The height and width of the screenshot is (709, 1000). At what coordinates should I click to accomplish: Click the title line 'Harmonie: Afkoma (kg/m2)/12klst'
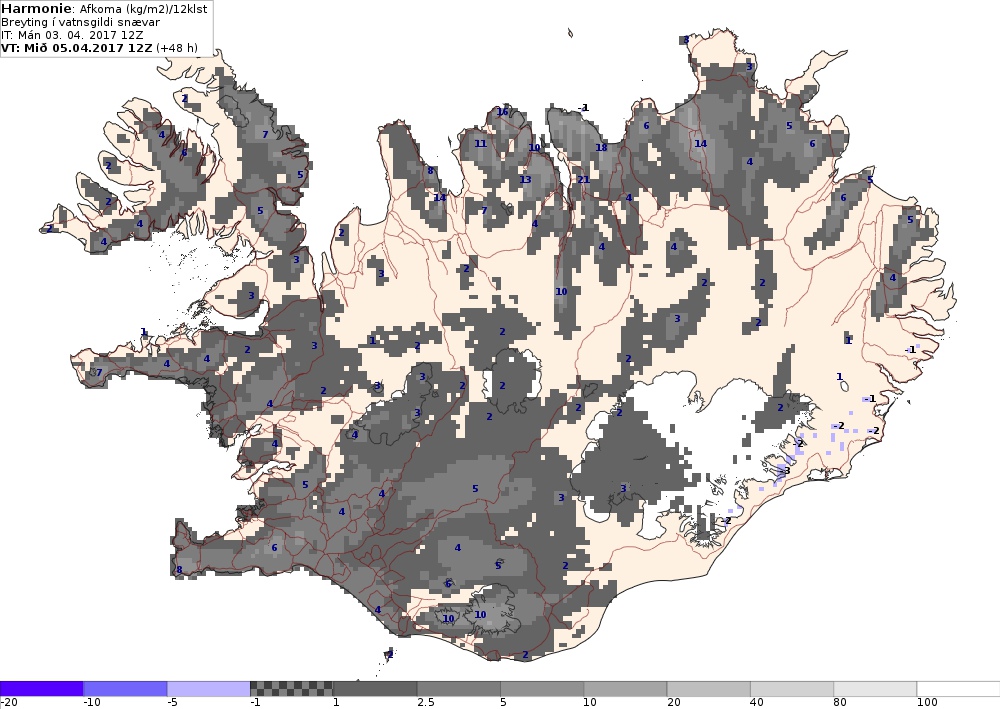click(104, 8)
